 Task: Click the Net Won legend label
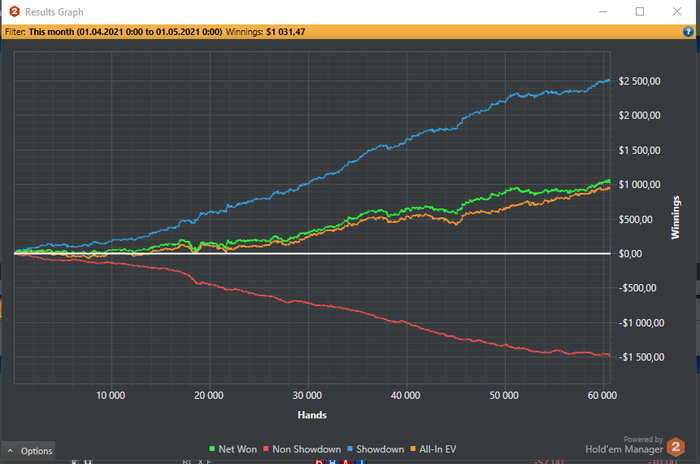238,449
